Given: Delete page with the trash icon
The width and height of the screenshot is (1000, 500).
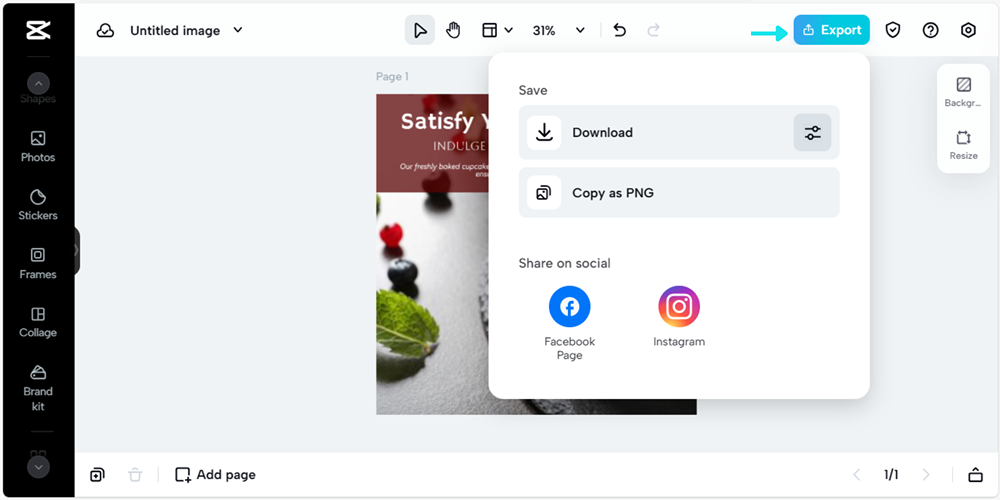Looking at the screenshot, I should 135,474.
